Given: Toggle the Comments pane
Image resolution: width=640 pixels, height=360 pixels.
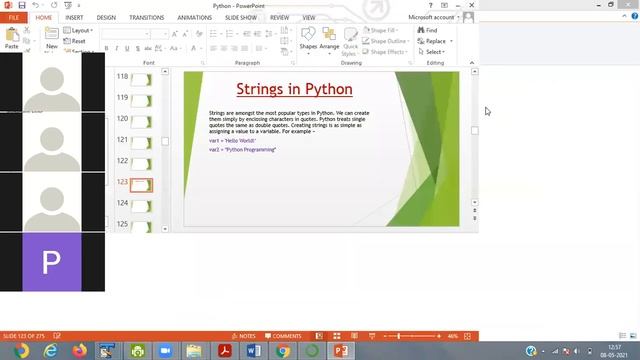Looking at the screenshot, I should pyautogui.click(x=283, y=336).
